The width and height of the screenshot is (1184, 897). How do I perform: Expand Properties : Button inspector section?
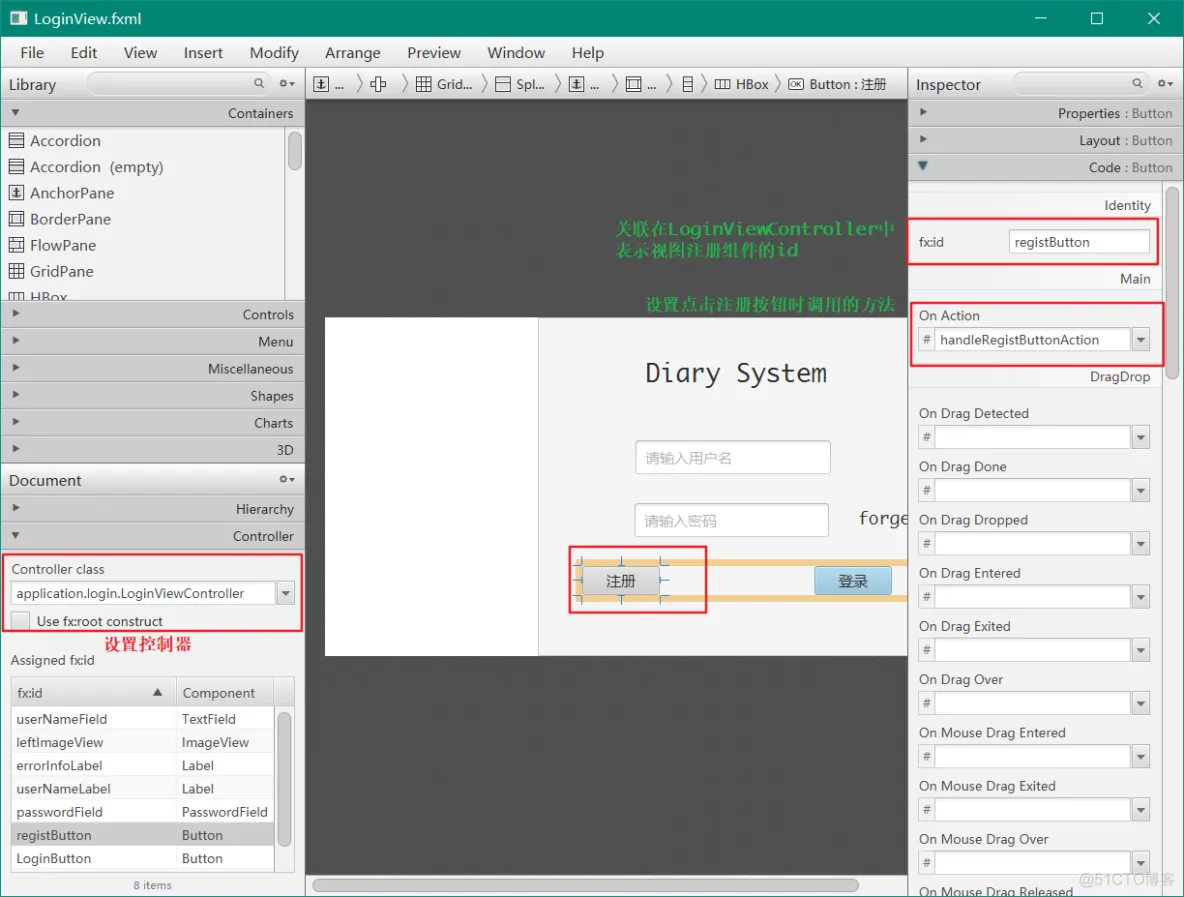tap(1045, 113)
